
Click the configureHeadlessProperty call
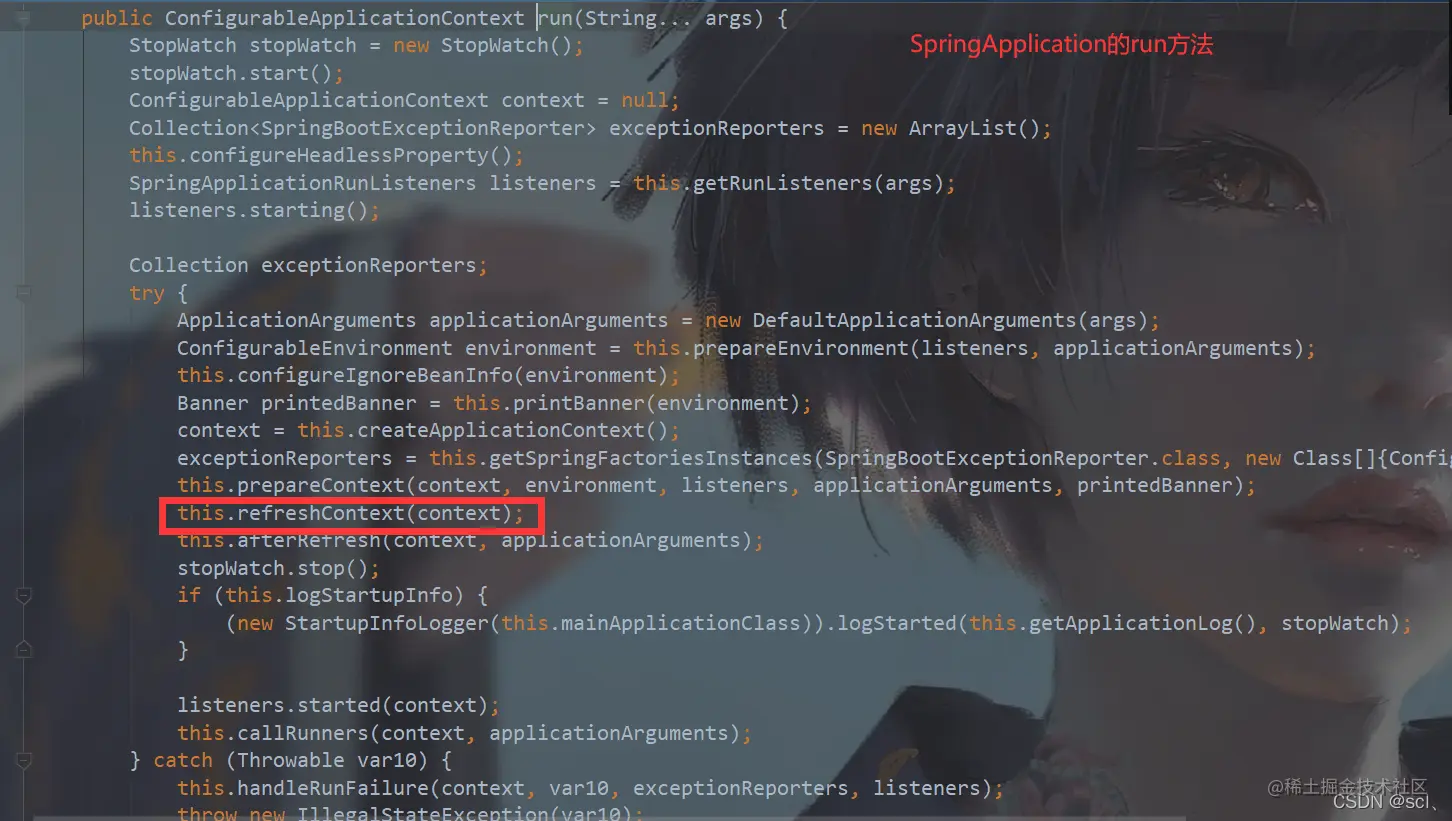(338, 156)
